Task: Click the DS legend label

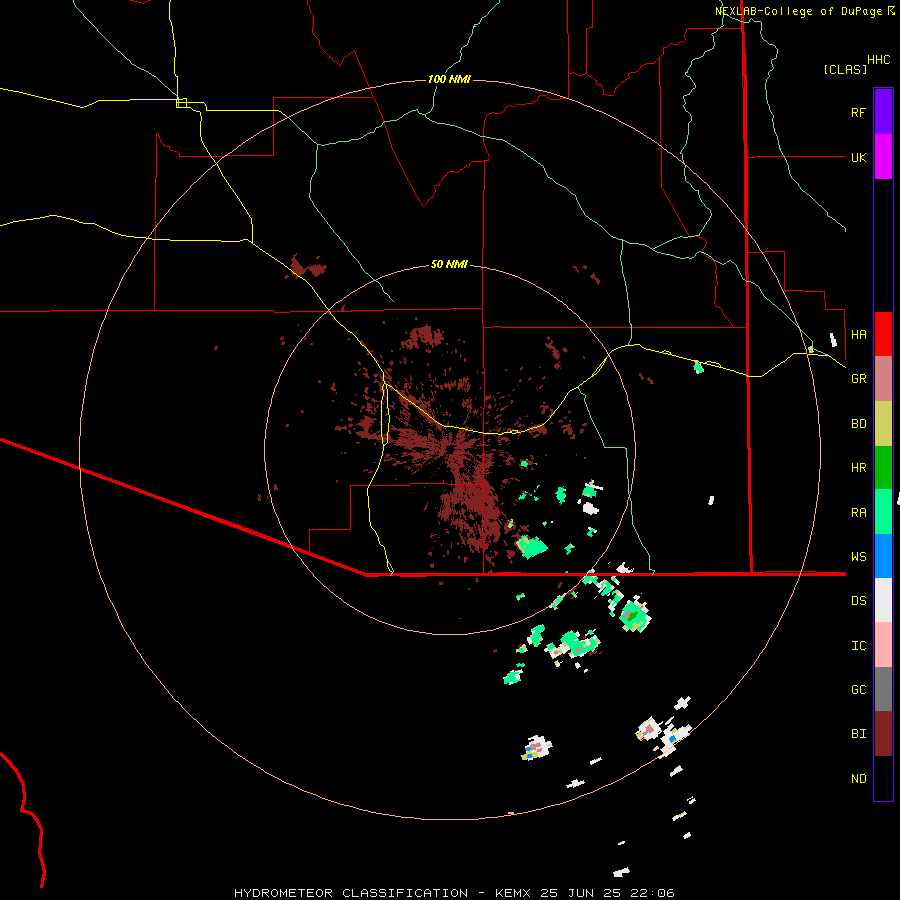Action: tap(859, 601)
